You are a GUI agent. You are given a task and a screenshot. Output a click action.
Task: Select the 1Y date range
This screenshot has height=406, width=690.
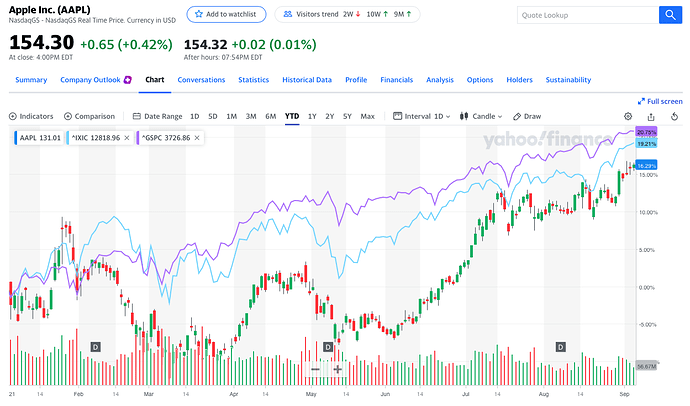coord(312,116)
